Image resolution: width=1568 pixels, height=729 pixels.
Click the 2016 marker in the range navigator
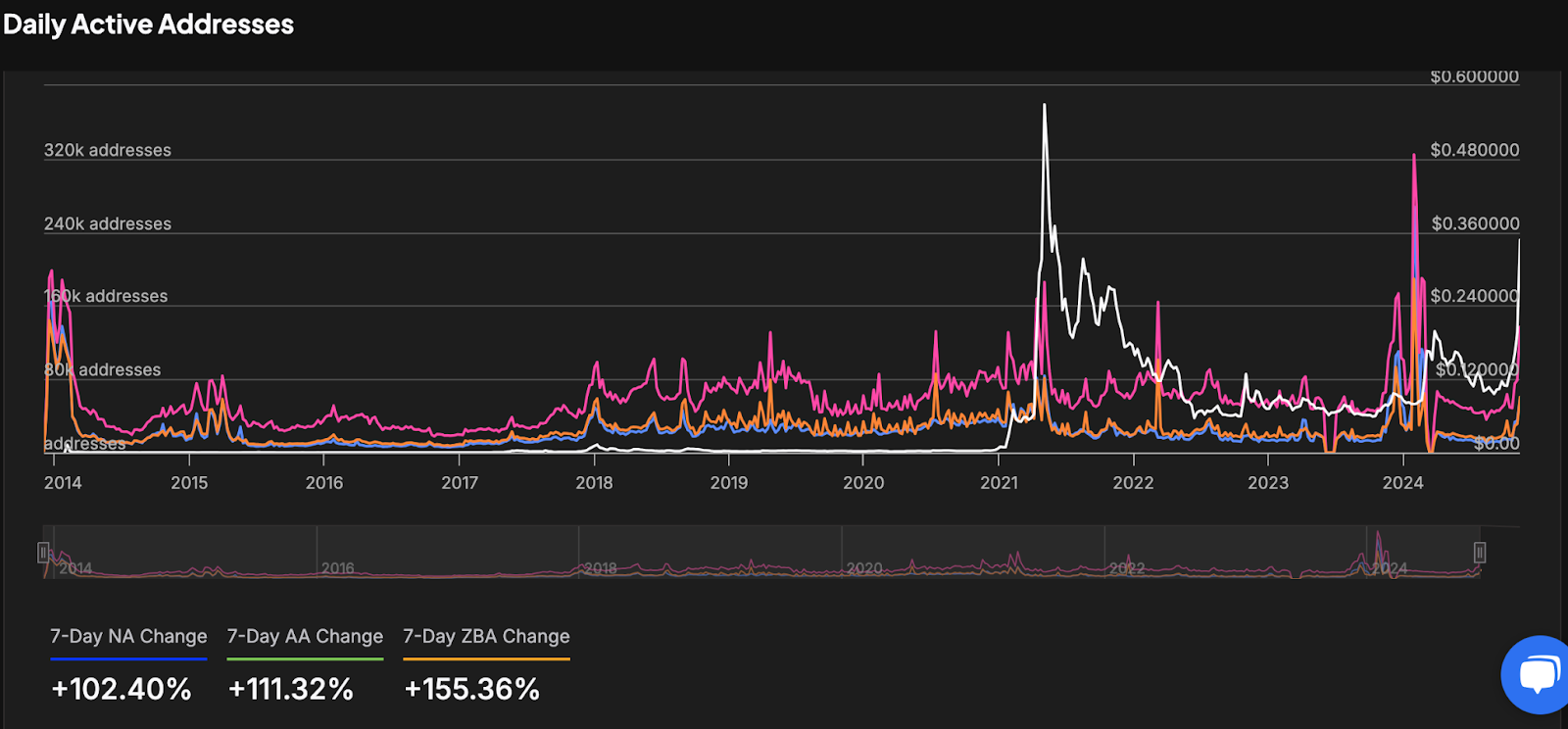coord(338,568)
